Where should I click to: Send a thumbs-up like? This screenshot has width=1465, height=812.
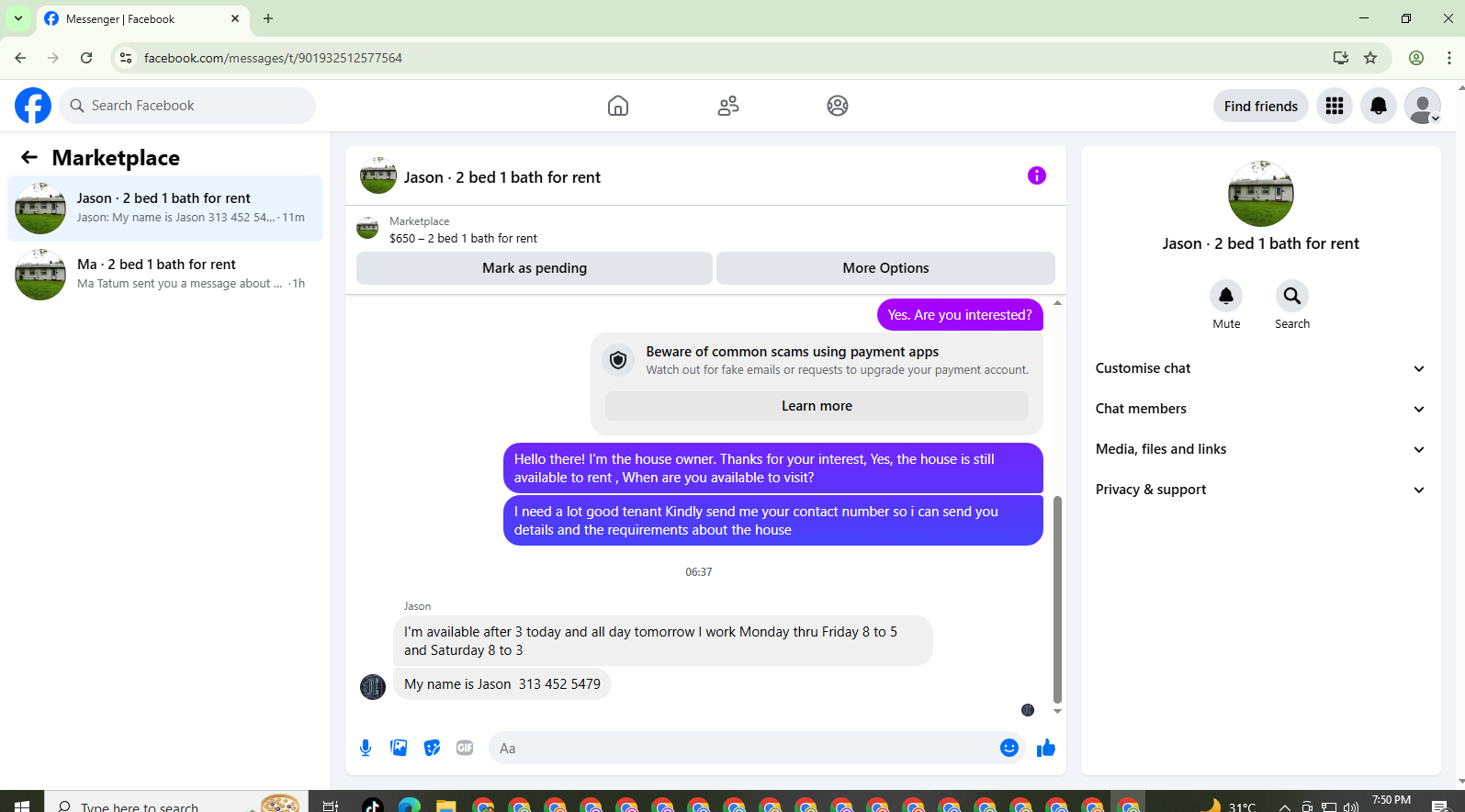click(x=1046, y=748)
